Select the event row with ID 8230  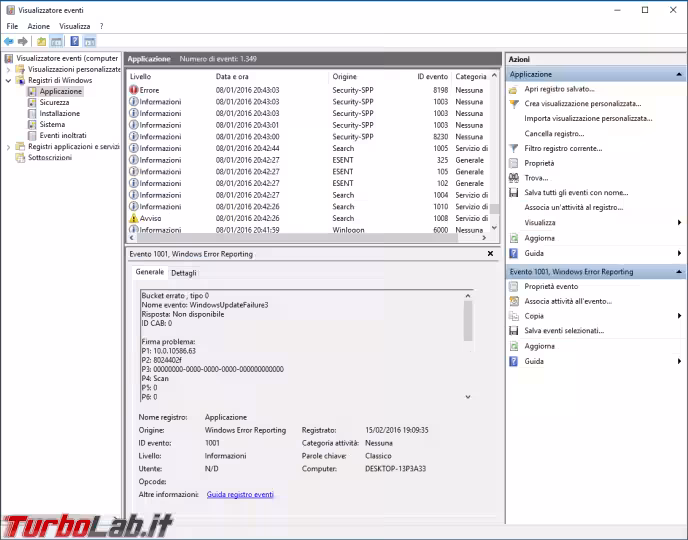[x=308, y=136]
